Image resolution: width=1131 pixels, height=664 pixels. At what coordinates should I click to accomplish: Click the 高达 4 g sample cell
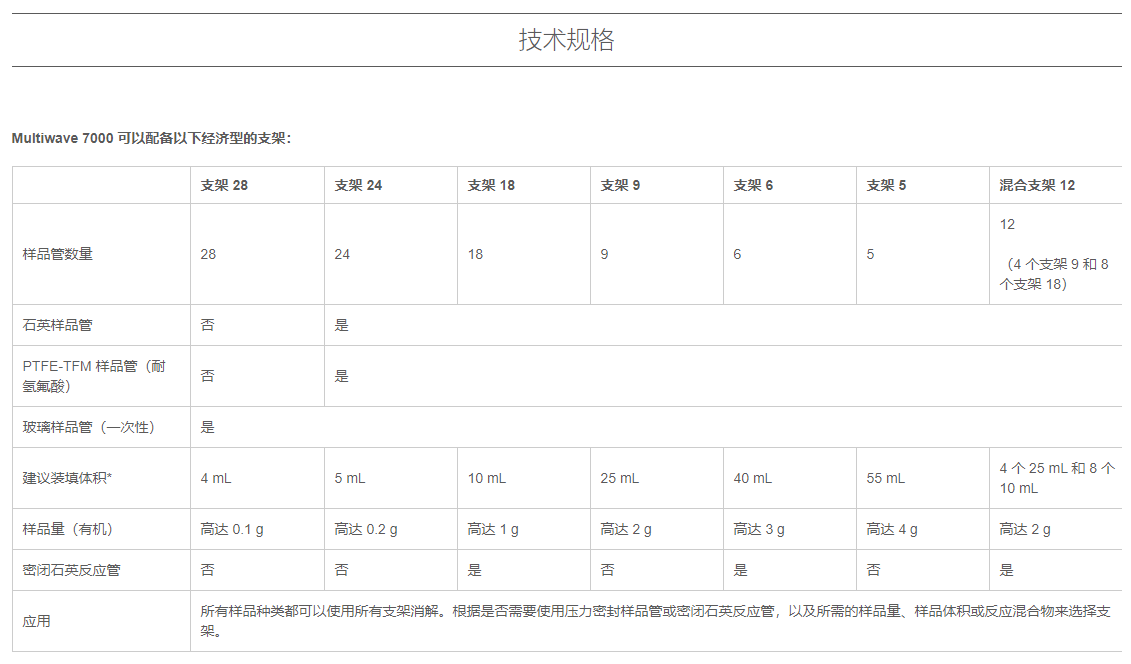pos(892,529)
